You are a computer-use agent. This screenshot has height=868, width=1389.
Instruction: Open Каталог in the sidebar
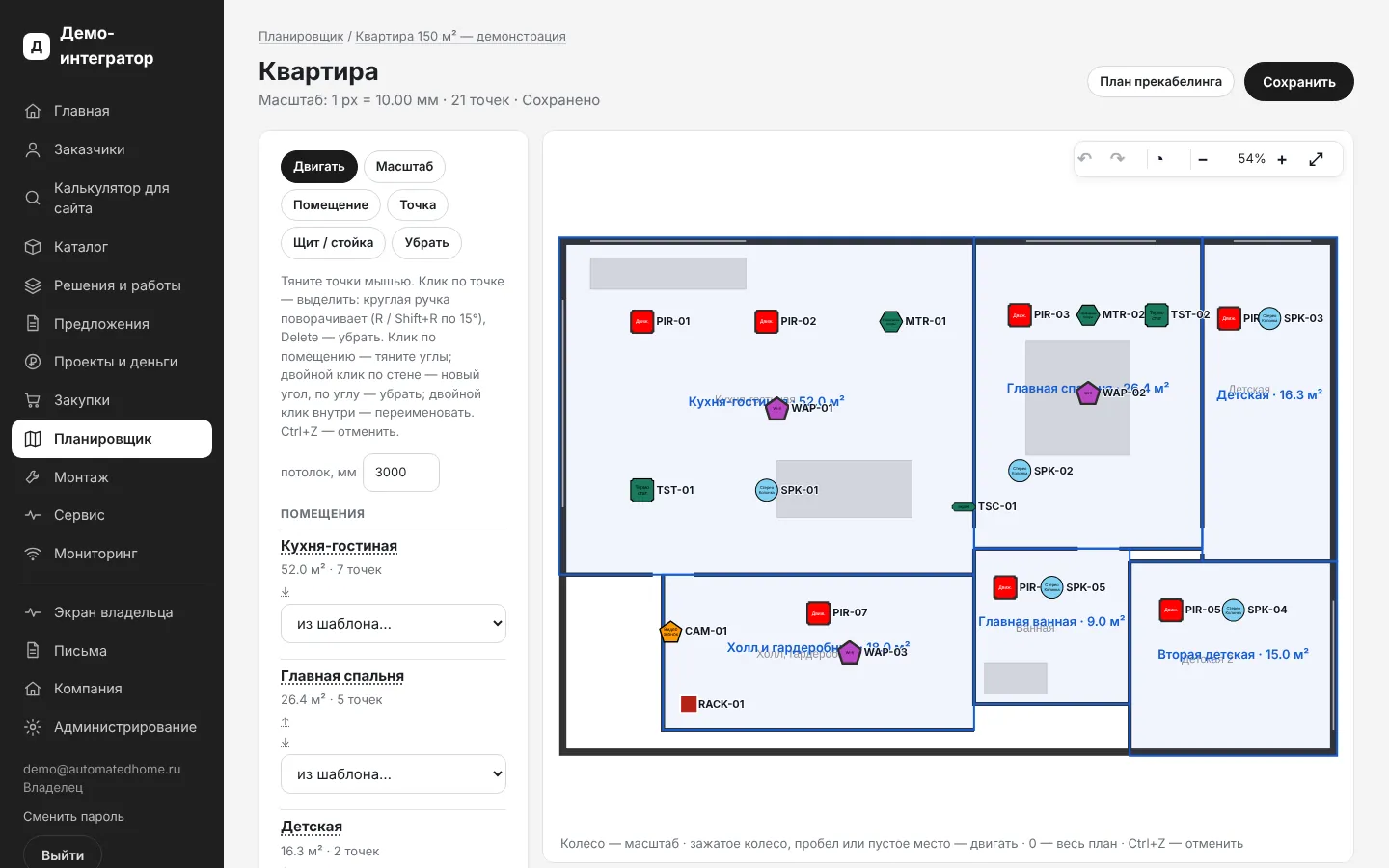pos(112,247)
